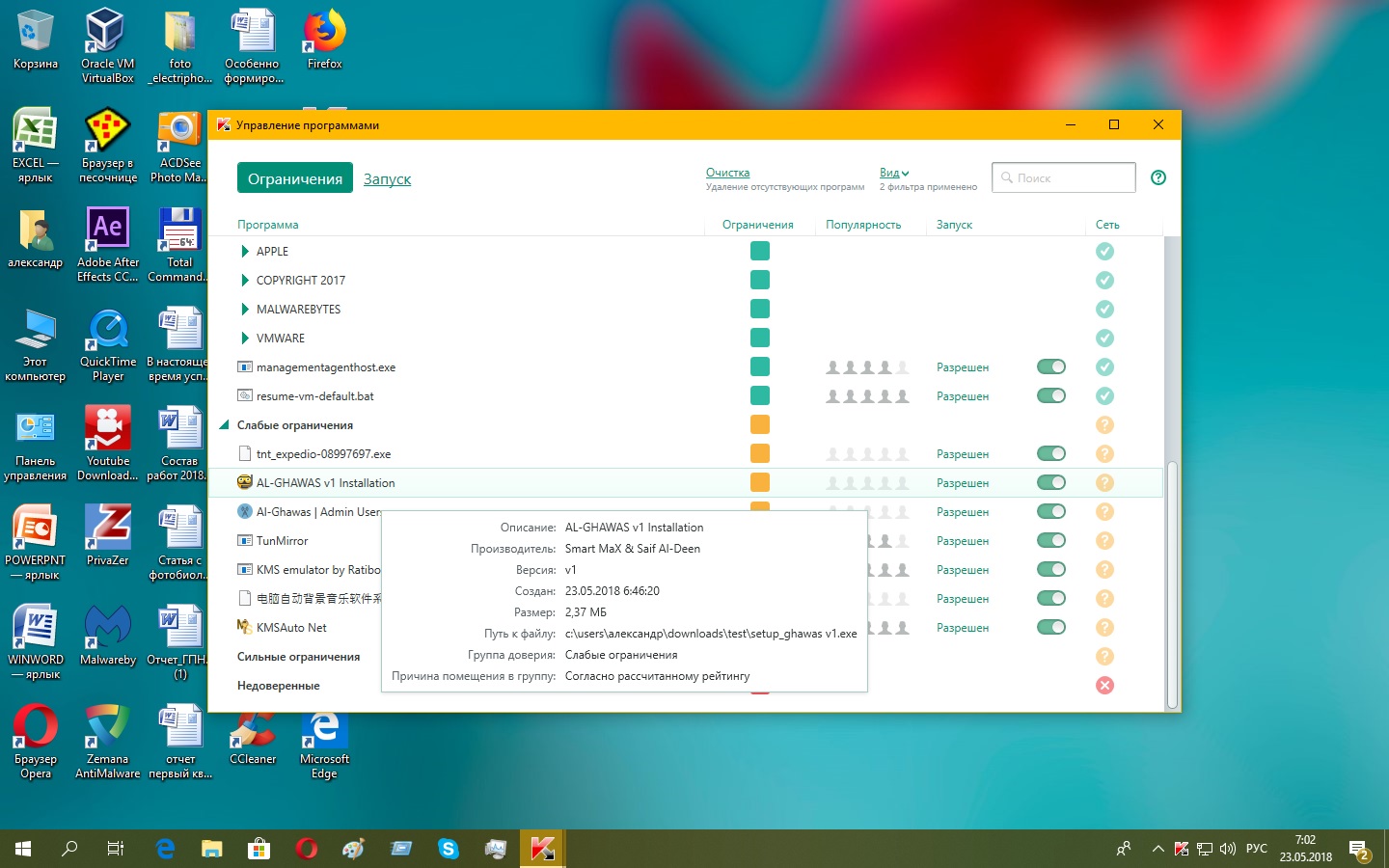Open Firefox desktop shortcut
1389x868 pixels.
324,41
